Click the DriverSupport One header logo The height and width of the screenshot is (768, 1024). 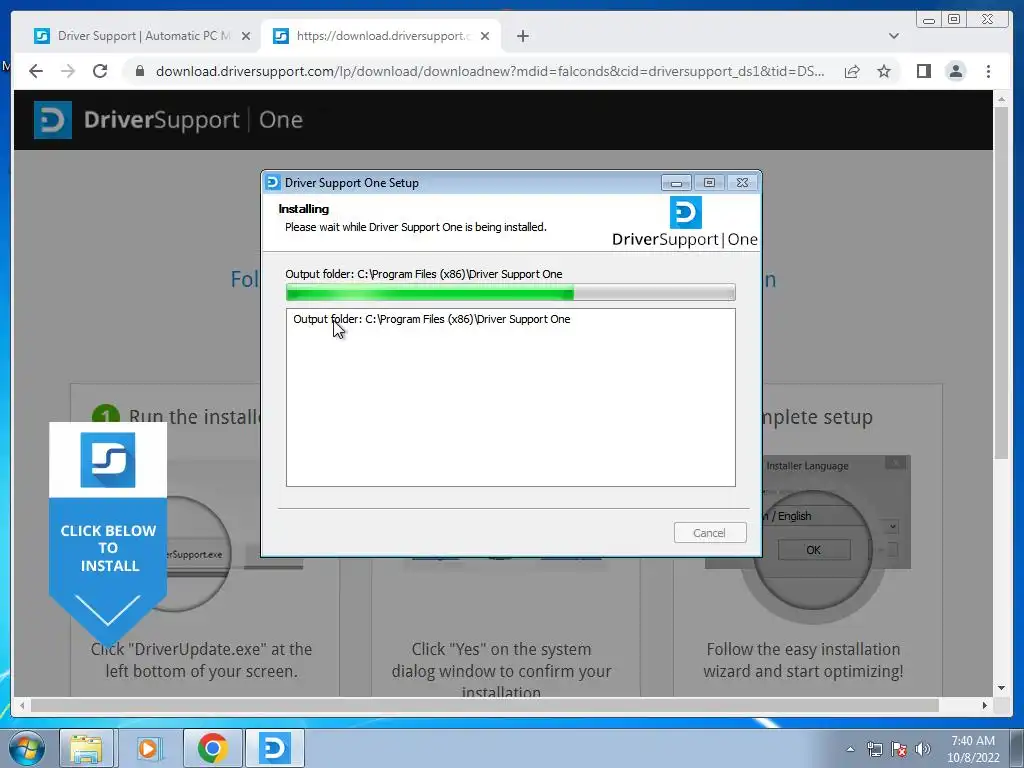pyautogui.click(x=168, y=120)
